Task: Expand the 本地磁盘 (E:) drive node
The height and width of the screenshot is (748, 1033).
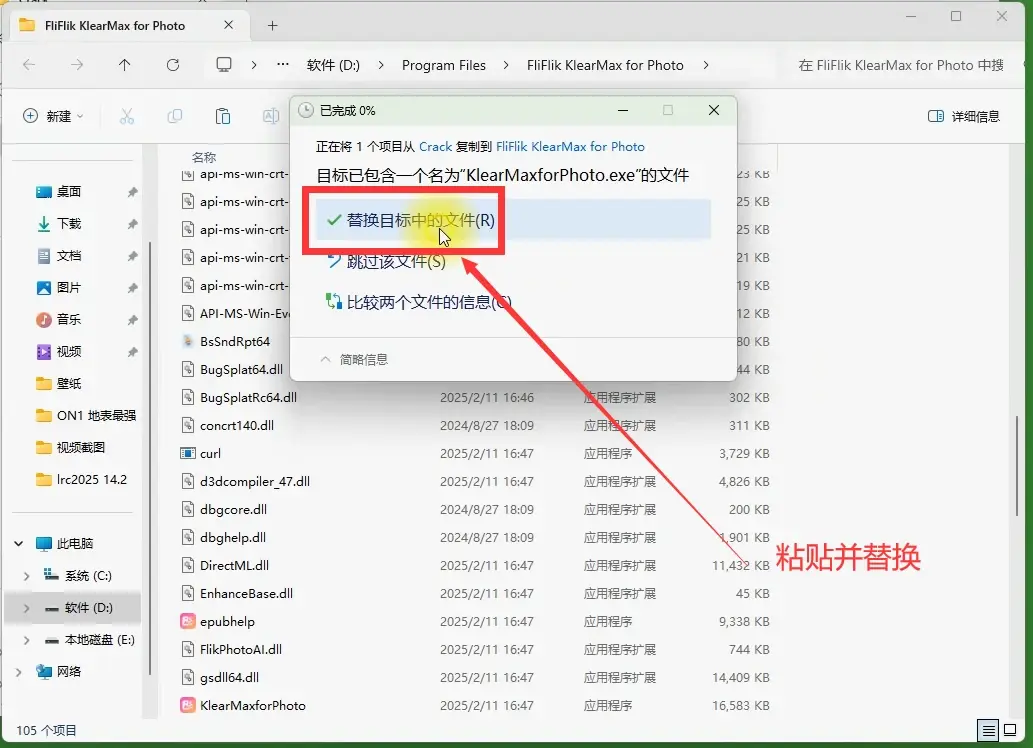Action: (26, 640)
